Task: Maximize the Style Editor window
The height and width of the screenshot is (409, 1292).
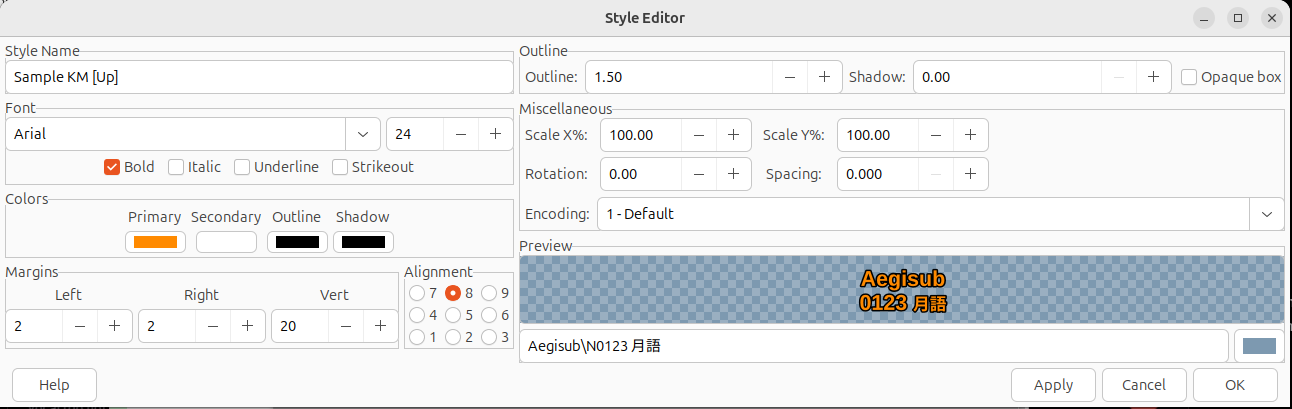Action: pos(1238,18)
